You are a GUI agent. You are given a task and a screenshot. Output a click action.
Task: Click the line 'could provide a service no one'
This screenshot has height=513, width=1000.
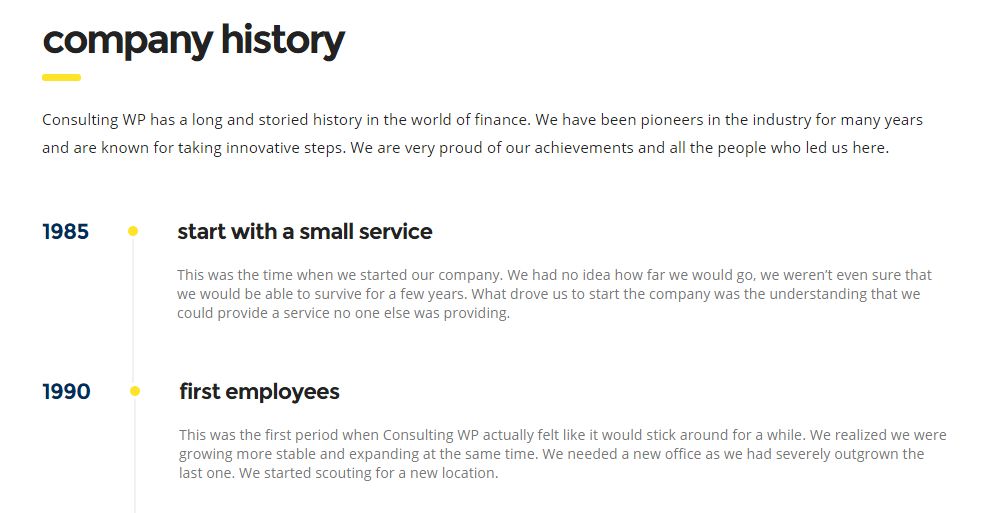[x=344, y=313]
